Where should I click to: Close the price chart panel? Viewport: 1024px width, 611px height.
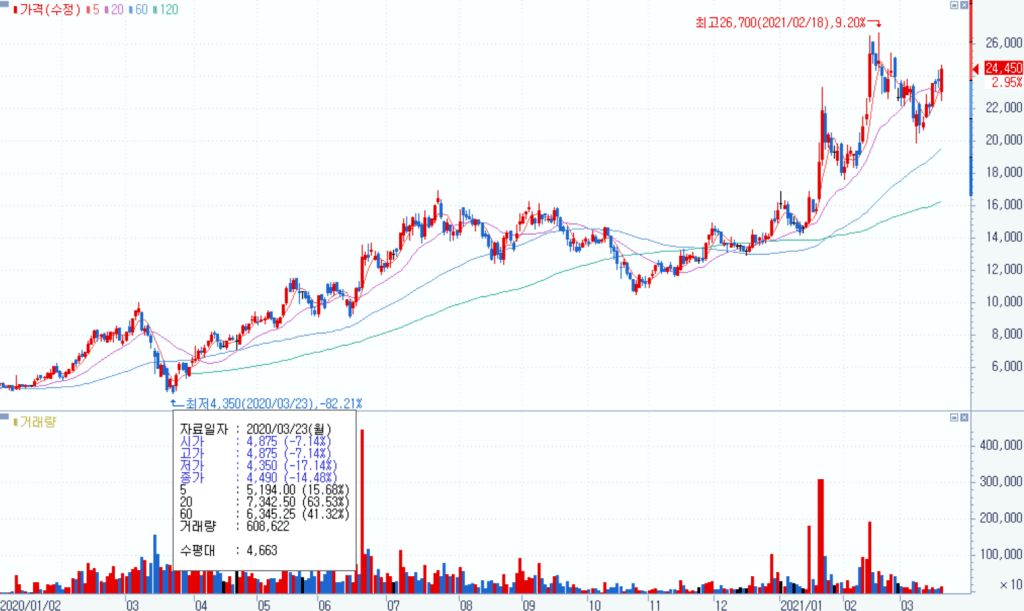click(965, 5)
